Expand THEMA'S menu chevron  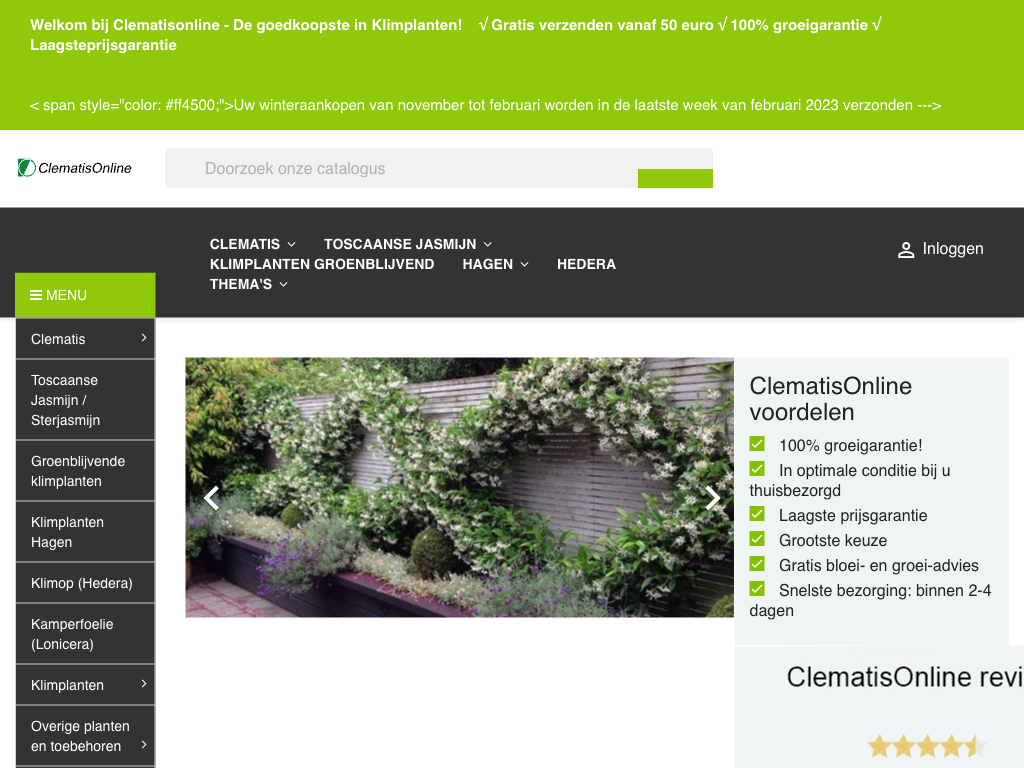click(x=283, y=284)
